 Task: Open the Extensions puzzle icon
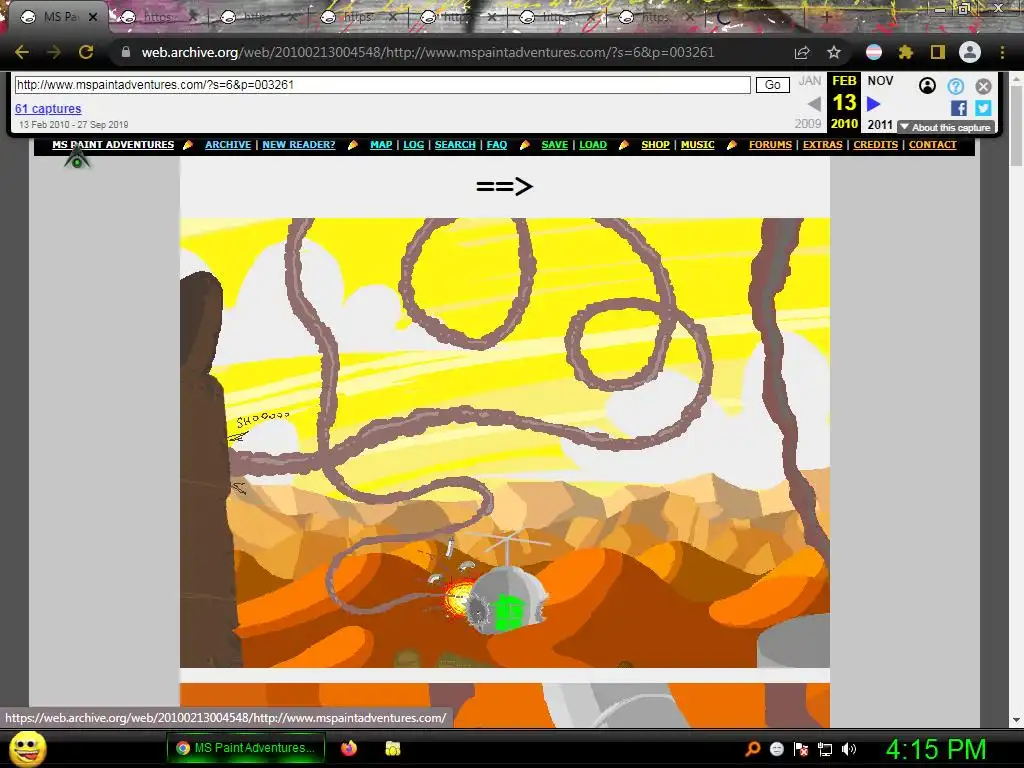tap(906, 52)
